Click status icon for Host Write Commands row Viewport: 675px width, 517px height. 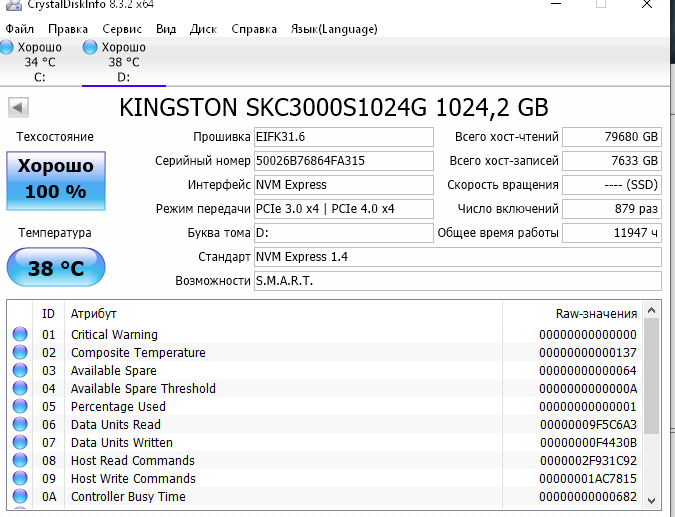pyautogui.click(x=20, y=479)
